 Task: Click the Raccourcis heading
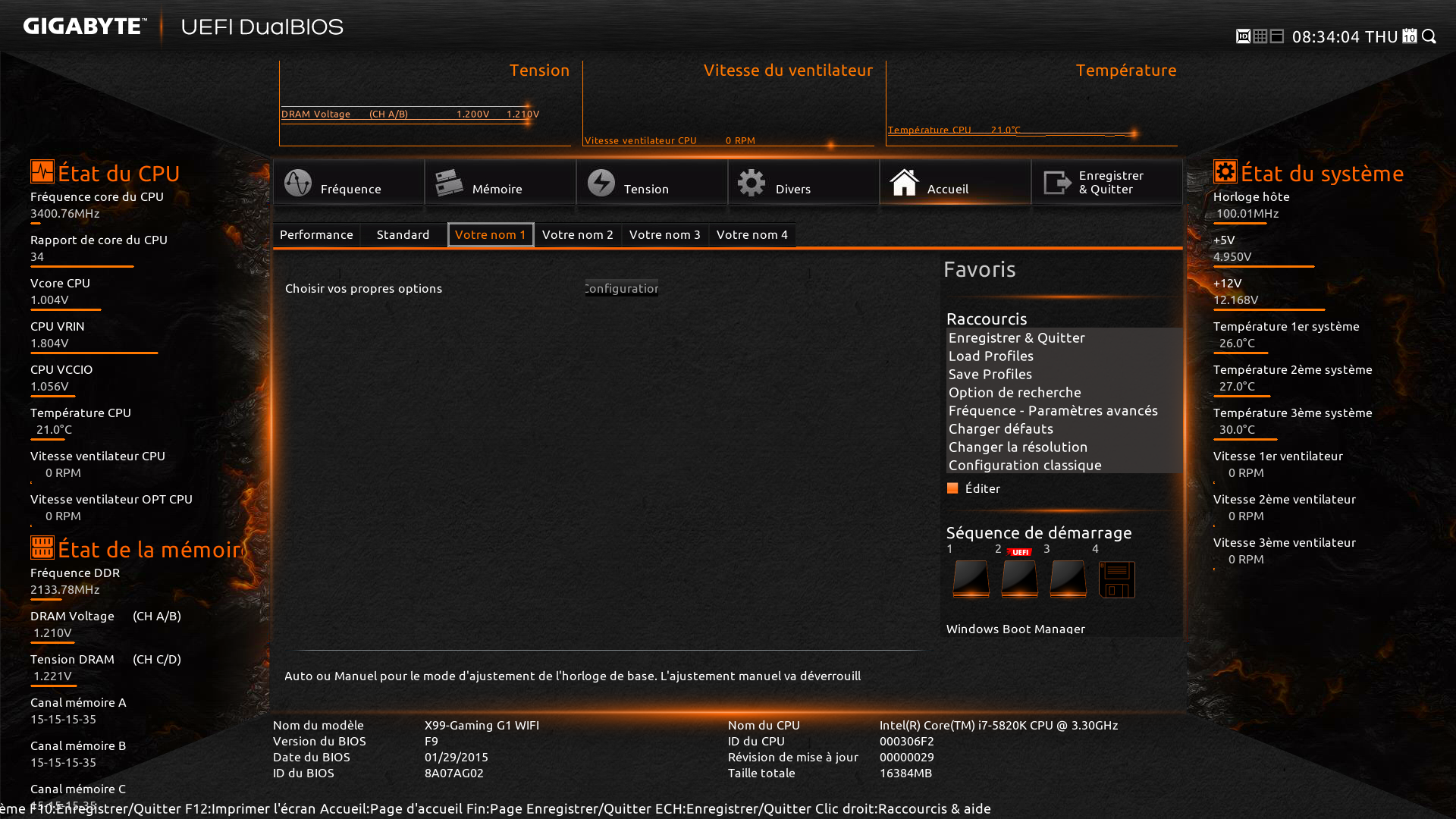(987, 318)
